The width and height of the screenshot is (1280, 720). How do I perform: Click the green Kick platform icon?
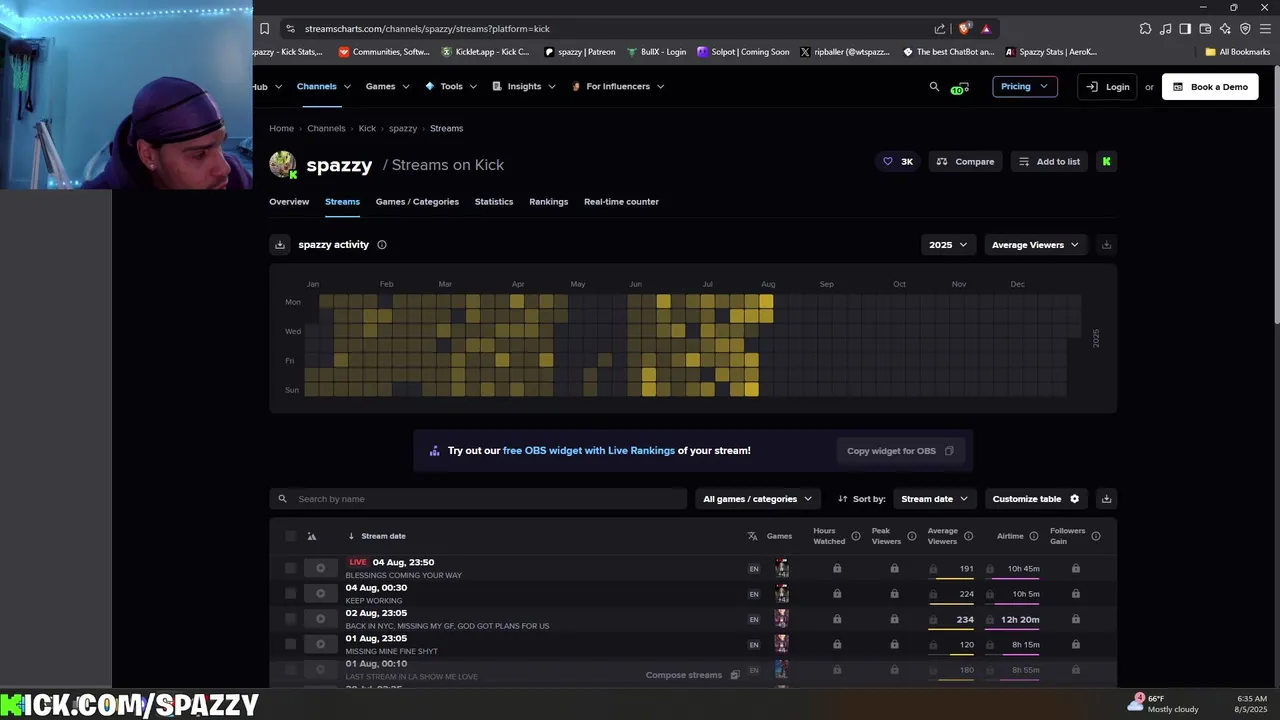(1106, 161)
